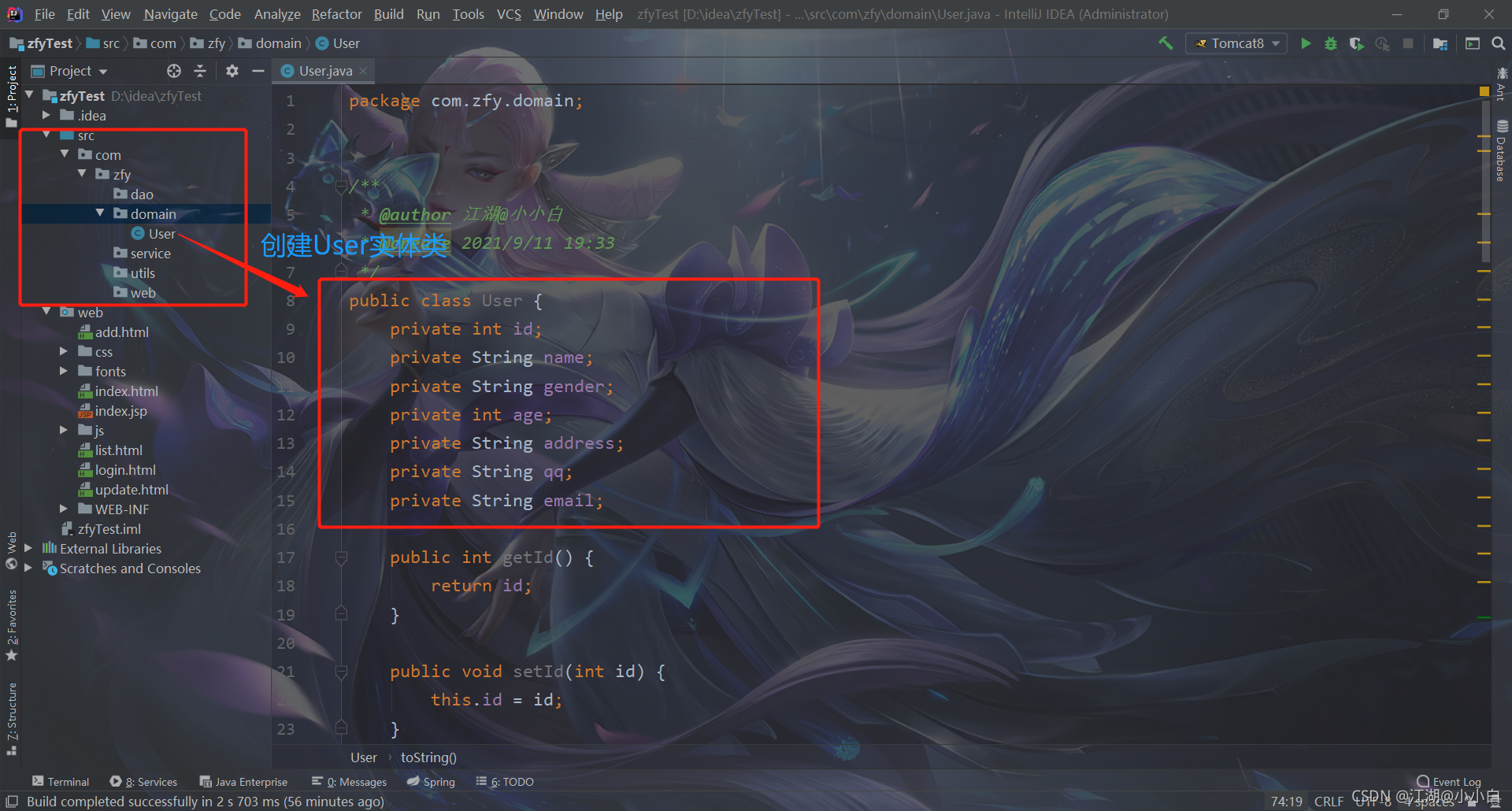This screenshot has height=811, width=1512.
Task: Open the Event Log
Action: click(1449, 782)
